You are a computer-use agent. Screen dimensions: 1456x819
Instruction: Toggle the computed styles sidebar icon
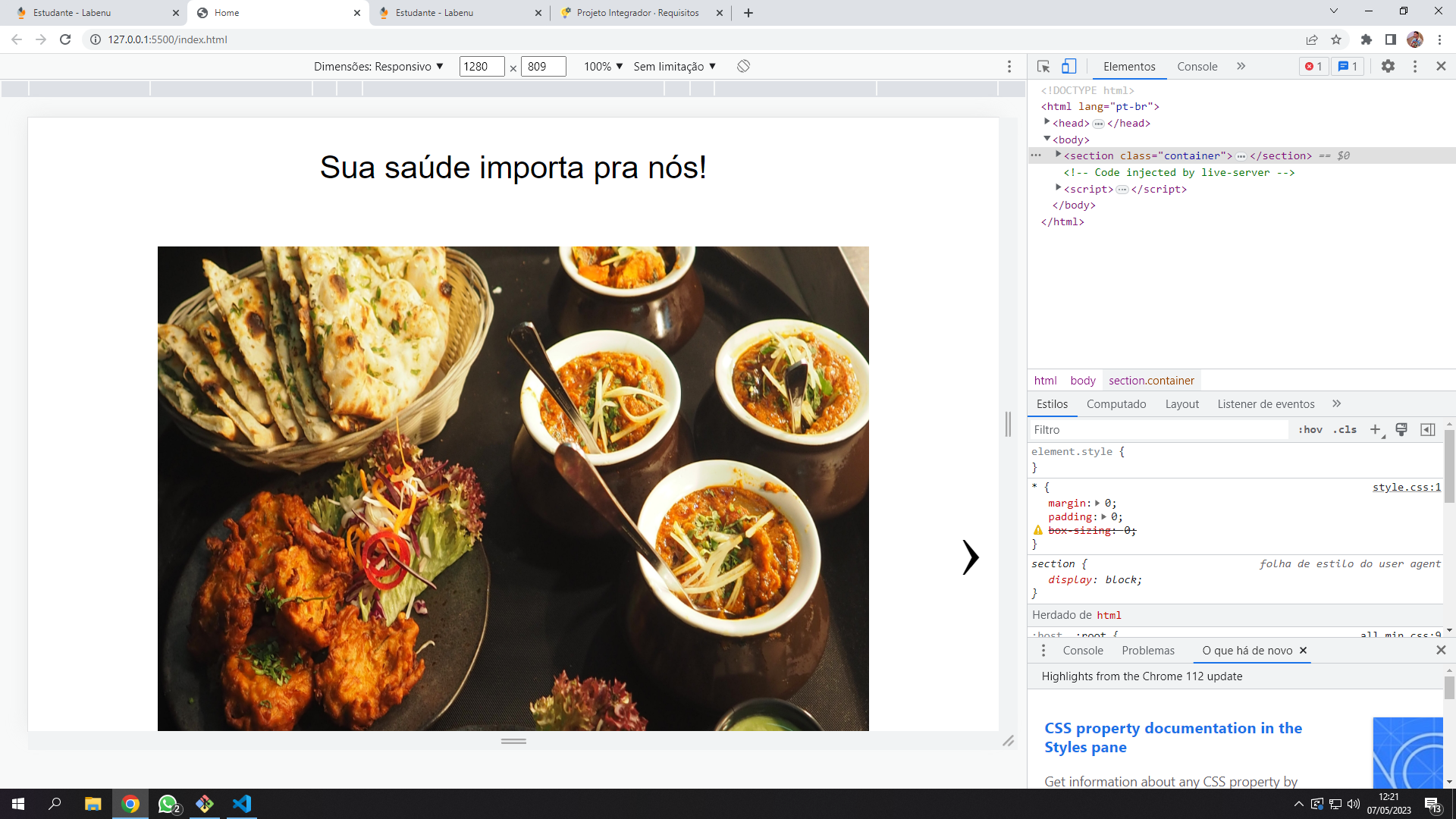point(1429,429)
